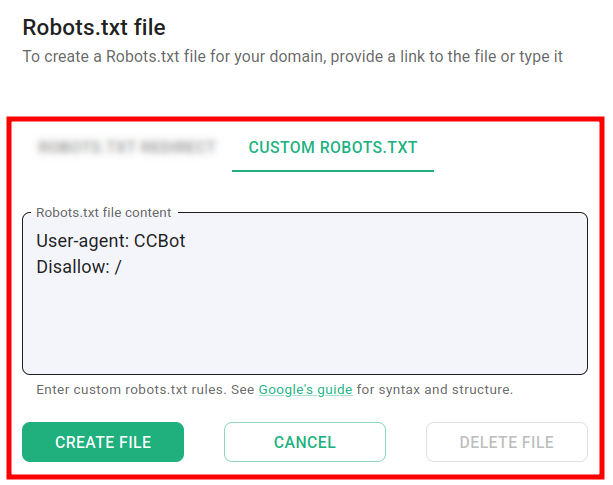Cancel the robots.txt editing
613x485 pixels.
(x=304, y=442)
